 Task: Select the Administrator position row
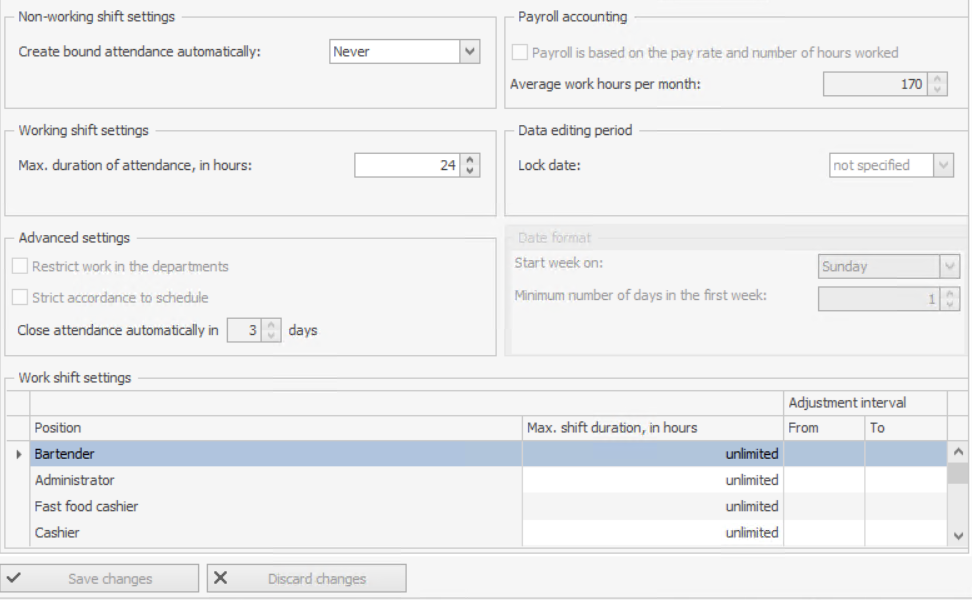tap(275, 480)
